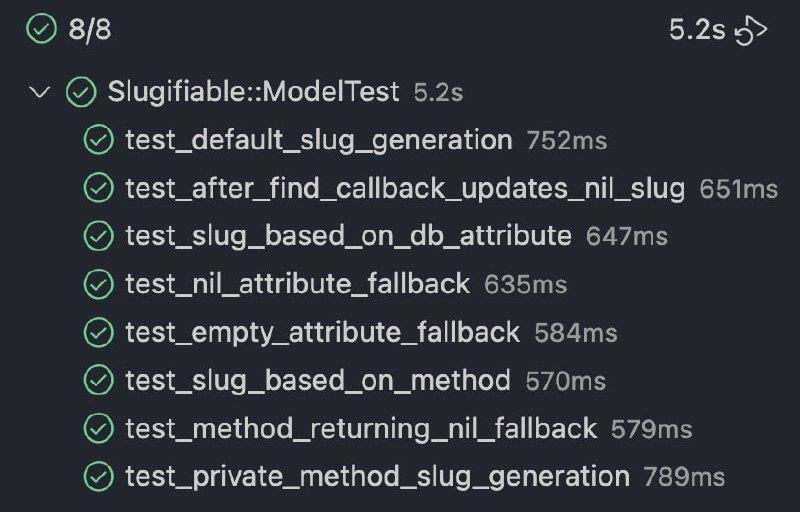Select test_default_slug_generation test
800x512 pixels.
point(318,141)
